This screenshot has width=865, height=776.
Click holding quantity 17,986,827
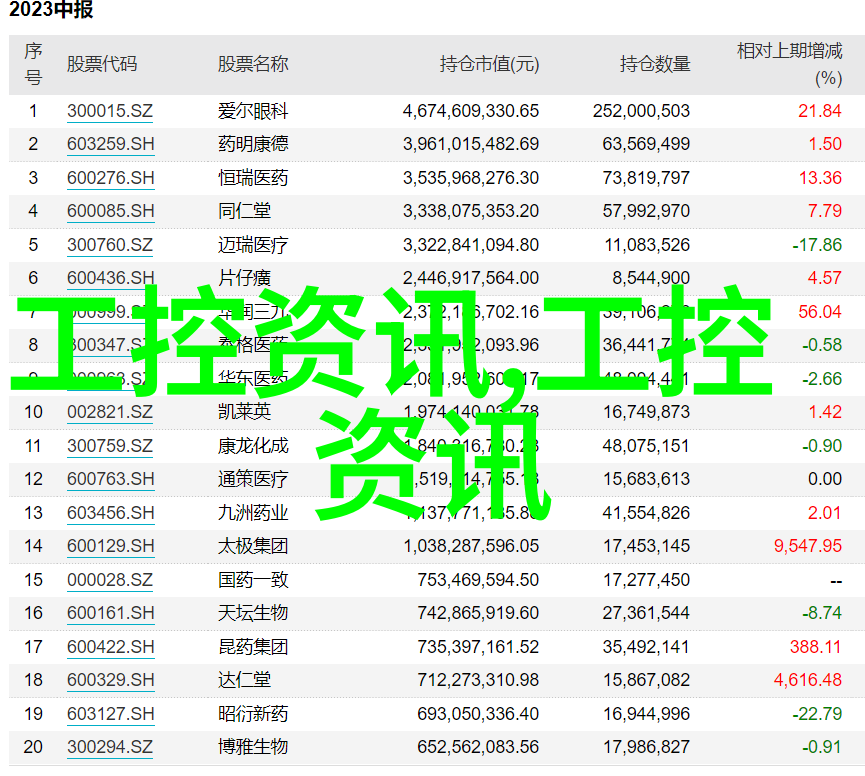(x=646, y=747)
